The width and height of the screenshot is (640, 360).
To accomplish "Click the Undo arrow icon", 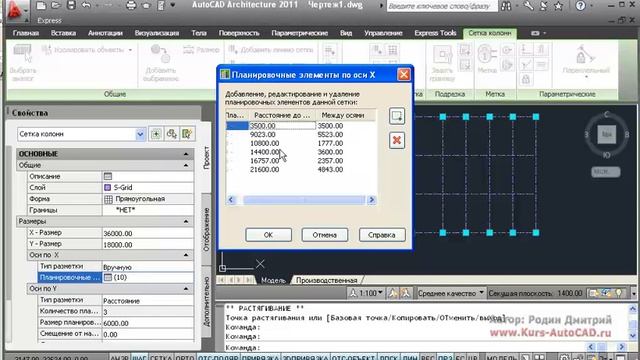I will tap(86, 5).
